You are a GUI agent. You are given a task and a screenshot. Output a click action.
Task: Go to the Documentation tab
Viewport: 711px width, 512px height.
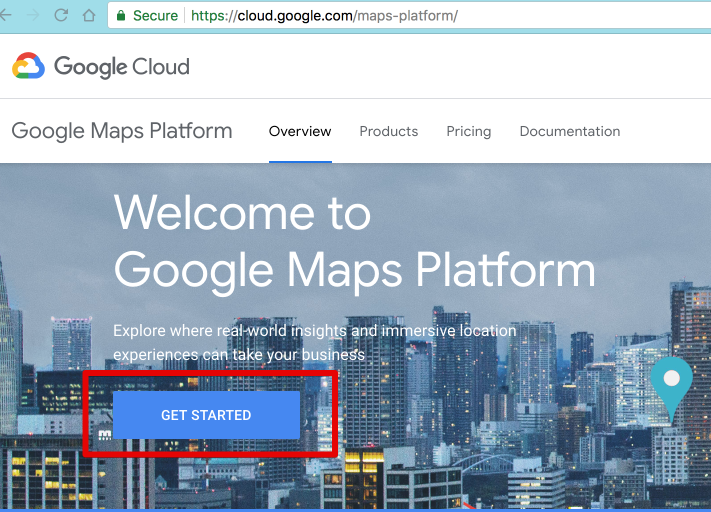[570, 131]
